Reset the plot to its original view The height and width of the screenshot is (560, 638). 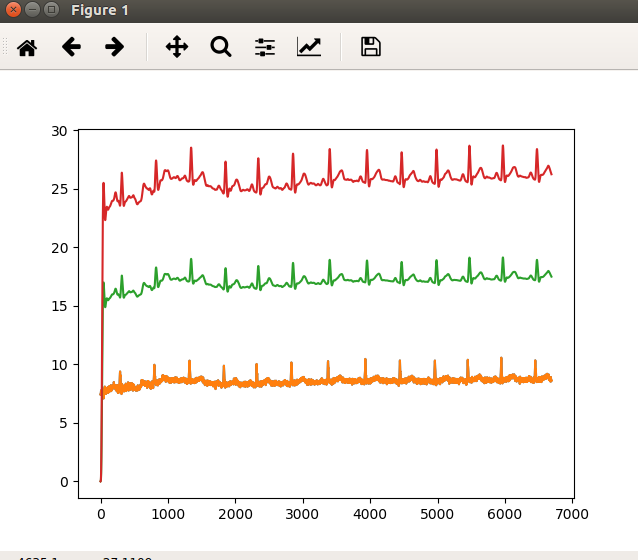click(x=27, y=47)
